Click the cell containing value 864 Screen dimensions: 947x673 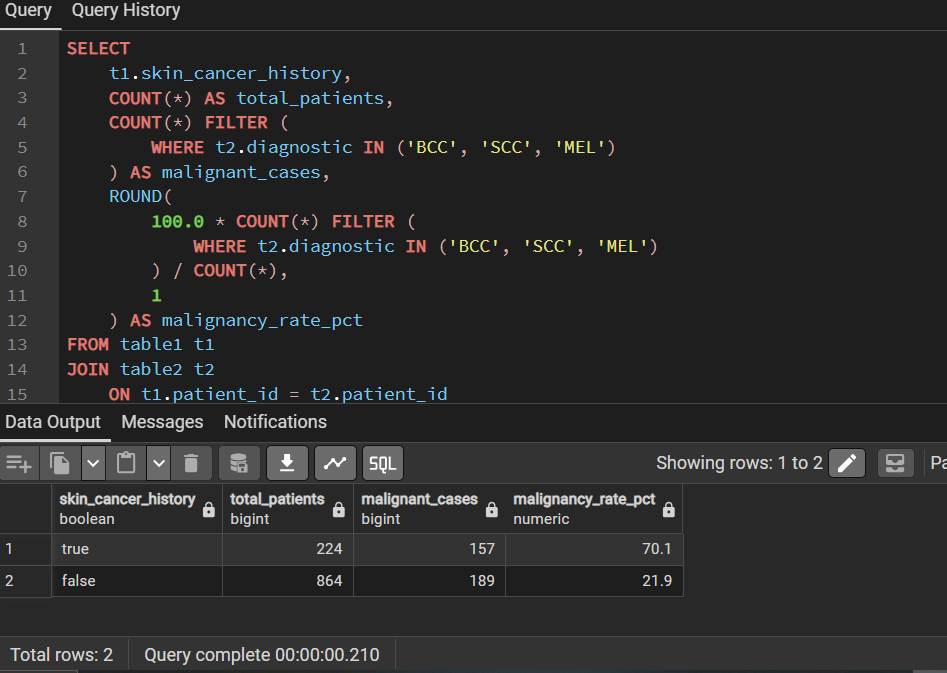pyautogui.click(x=287, y=581)
